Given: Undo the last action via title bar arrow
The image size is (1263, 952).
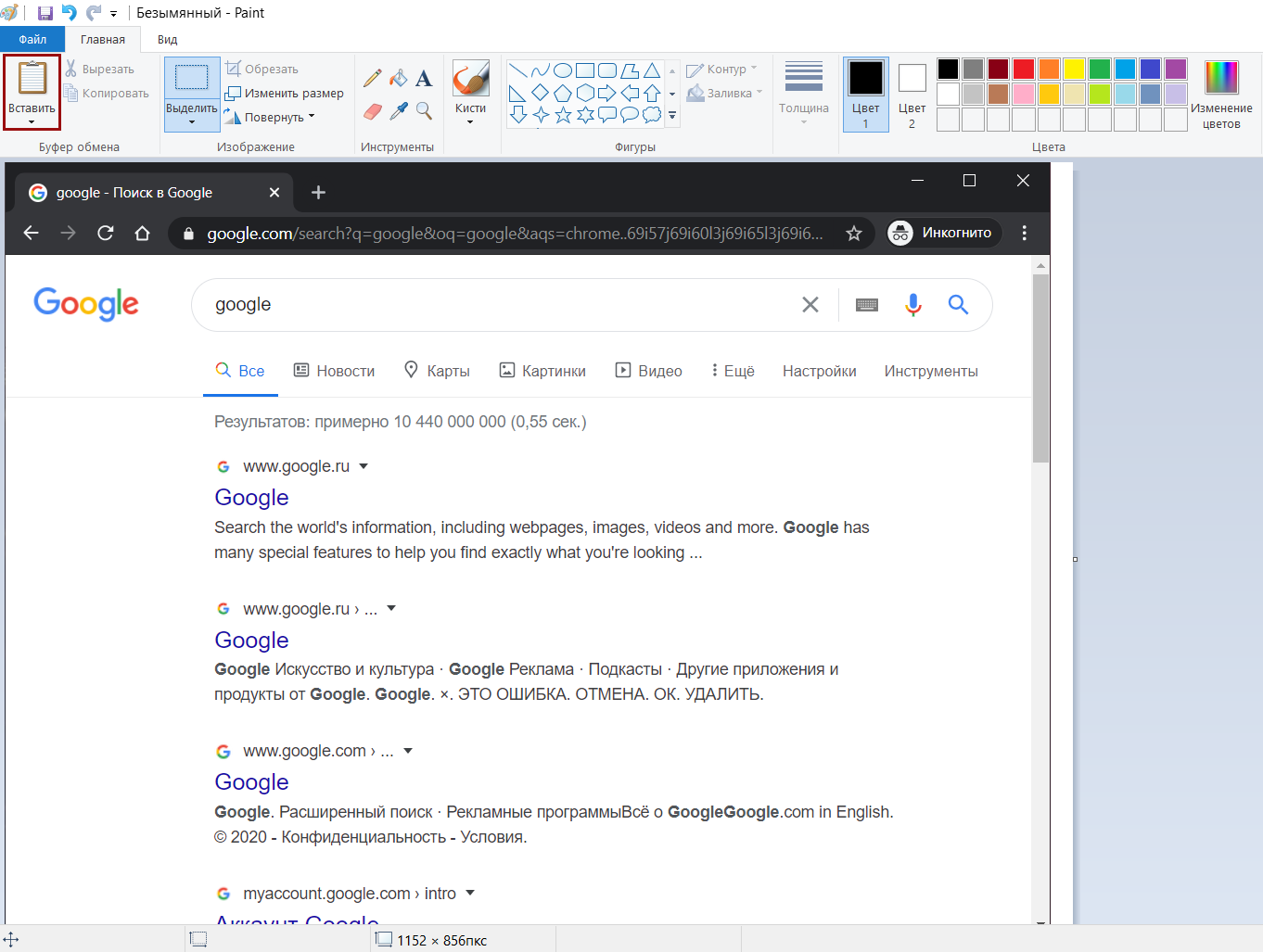Looking at the screenshot, I should tap(69, 13).
